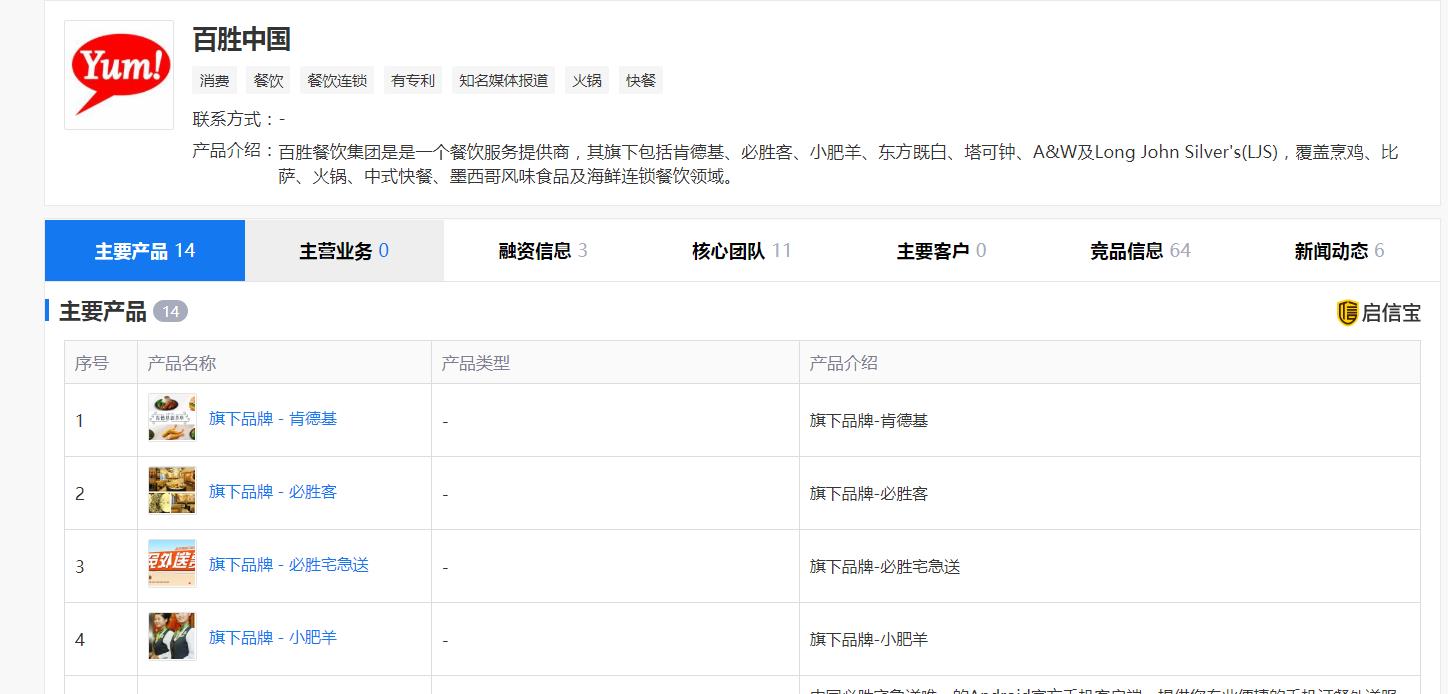Click the 联系方式 label

(x=233, y=119)
